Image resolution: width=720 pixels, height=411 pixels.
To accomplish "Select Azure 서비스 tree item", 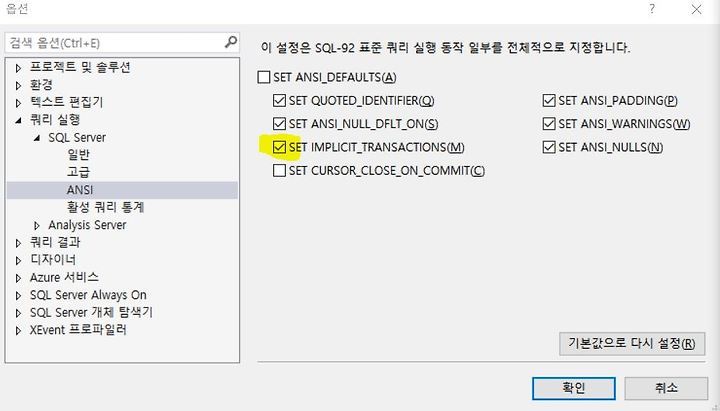I will (x=64, y=277).
